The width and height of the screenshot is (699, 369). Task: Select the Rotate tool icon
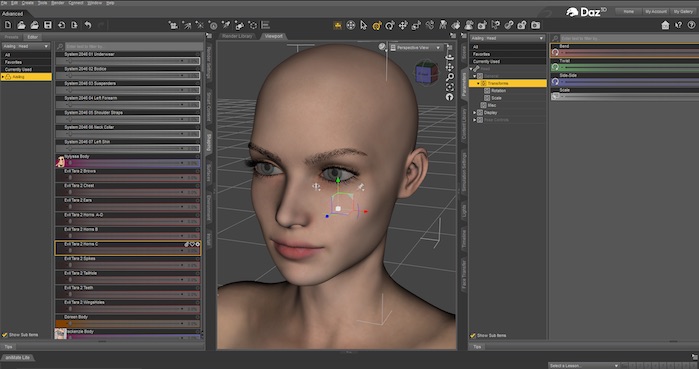click(x=390, y=25)
